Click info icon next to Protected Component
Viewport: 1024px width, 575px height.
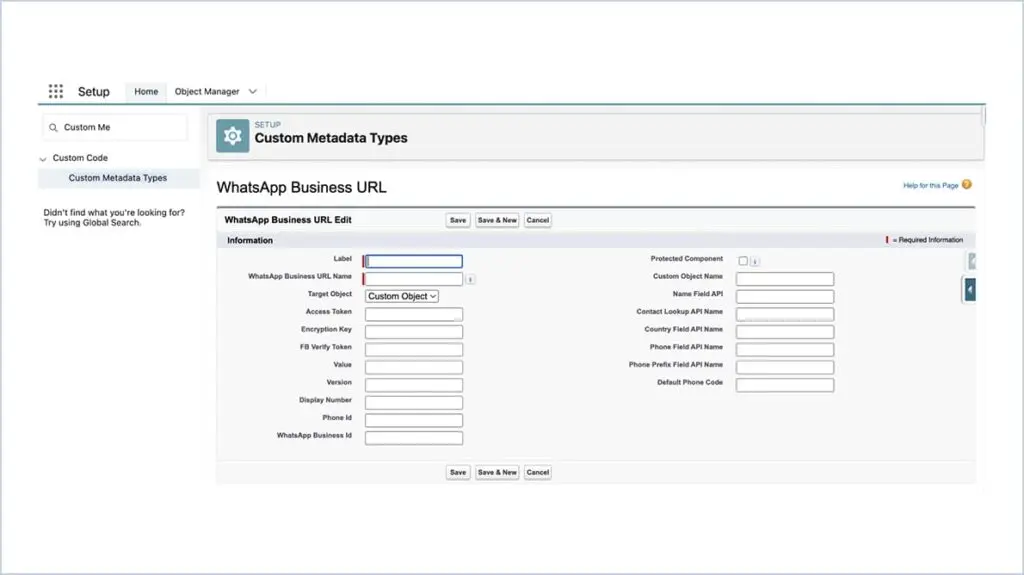[x=755, y=261]
